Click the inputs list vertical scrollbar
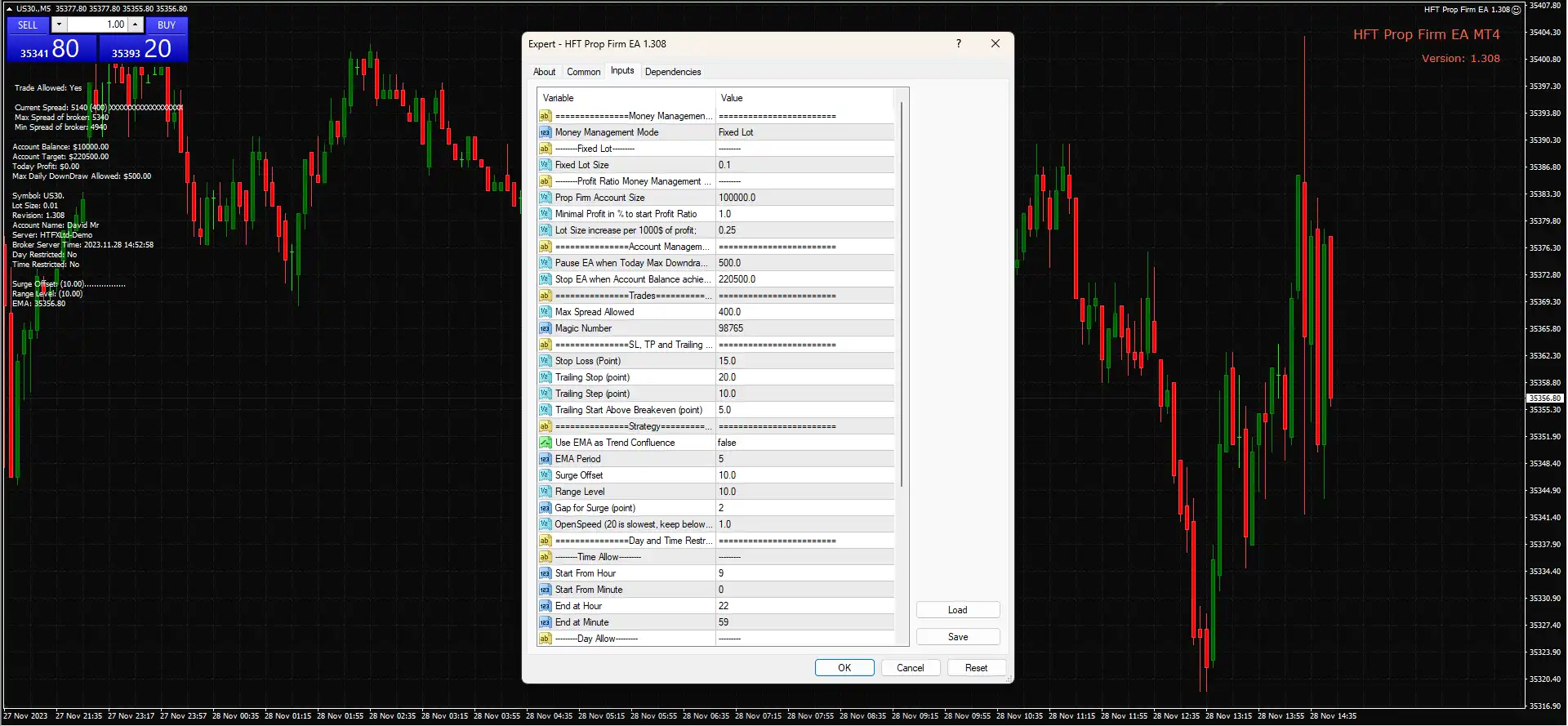The height and width of the screenshot is (726, 1568). click(x=902, y=294)
